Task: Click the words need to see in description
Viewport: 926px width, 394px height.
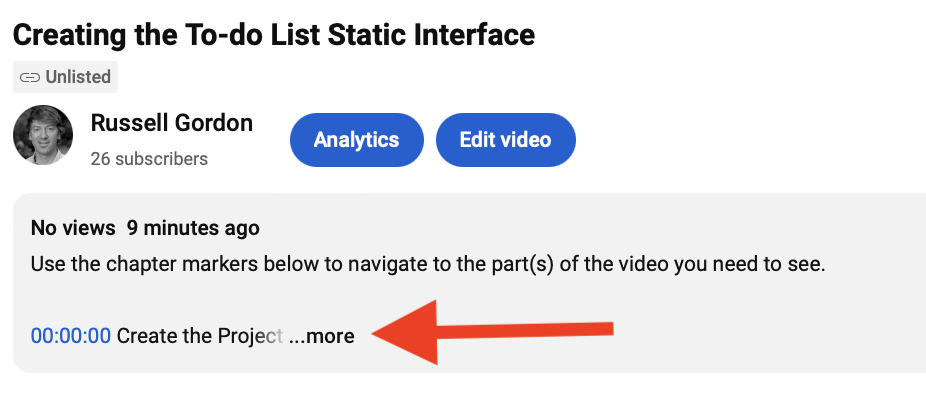Action: tap(777, 264)
